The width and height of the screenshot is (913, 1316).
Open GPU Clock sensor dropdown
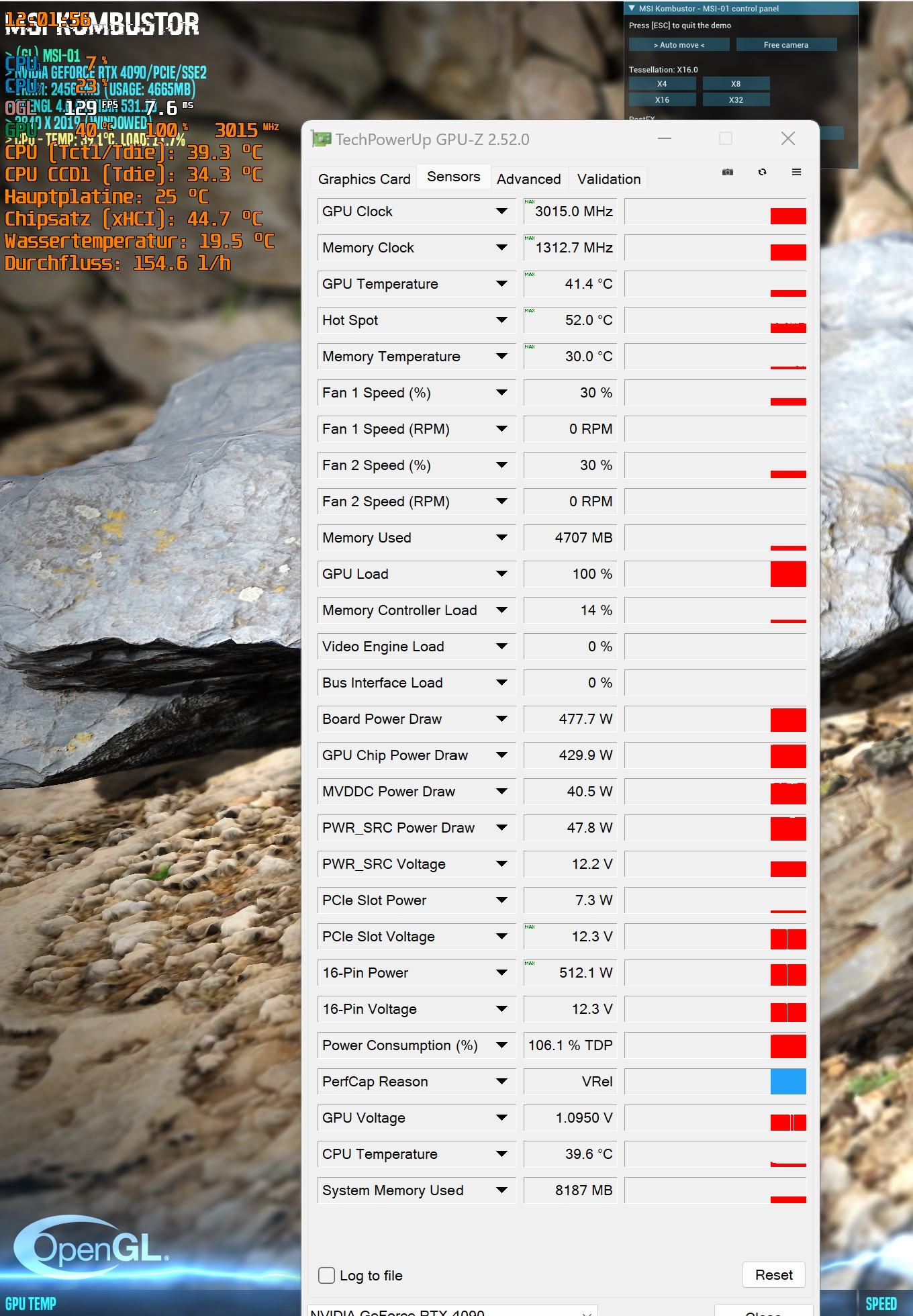pos(501,211)
